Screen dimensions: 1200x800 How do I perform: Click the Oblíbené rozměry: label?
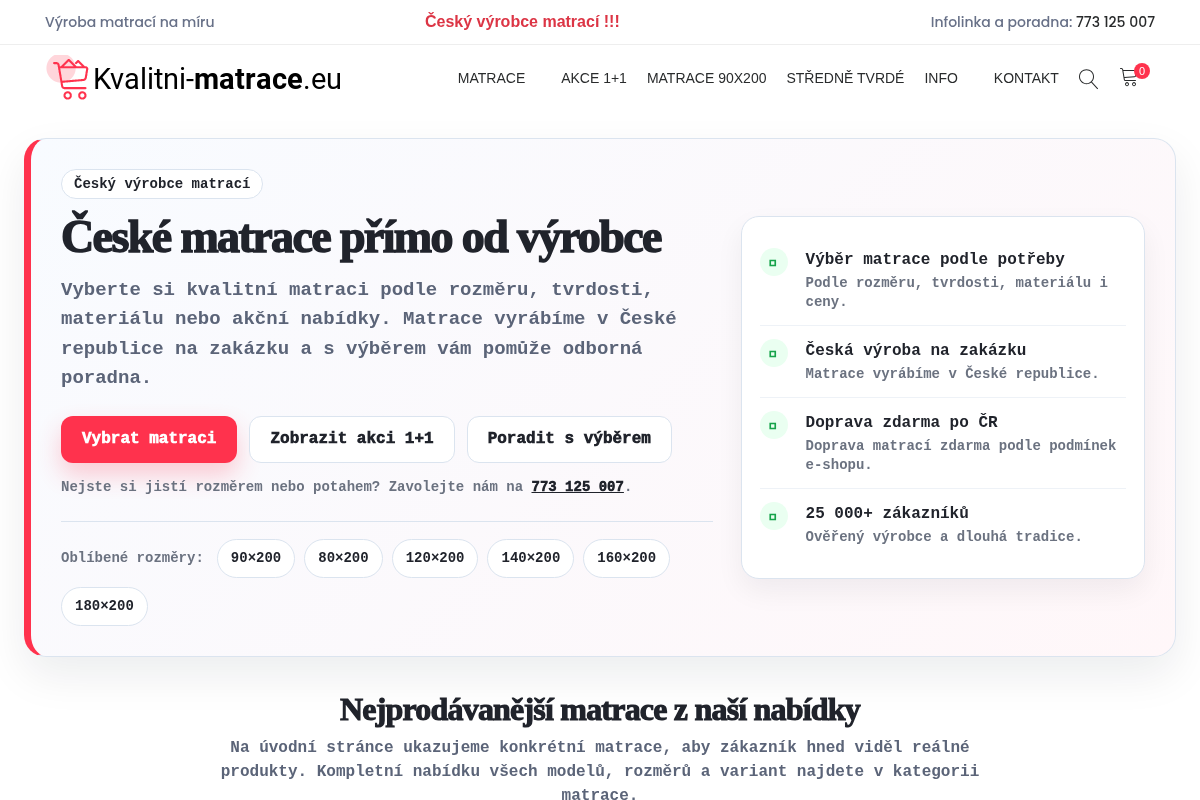click(132, 558)
